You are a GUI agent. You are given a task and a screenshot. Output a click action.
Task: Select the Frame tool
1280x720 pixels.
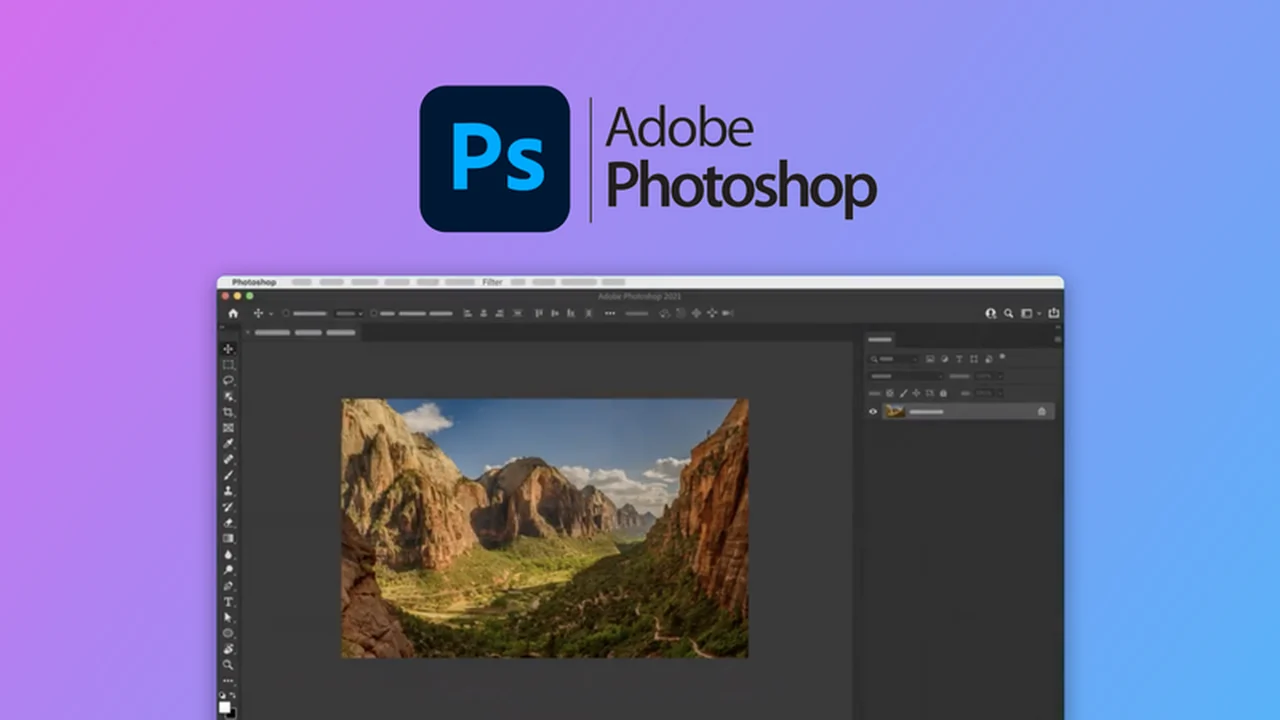(228, 428)
